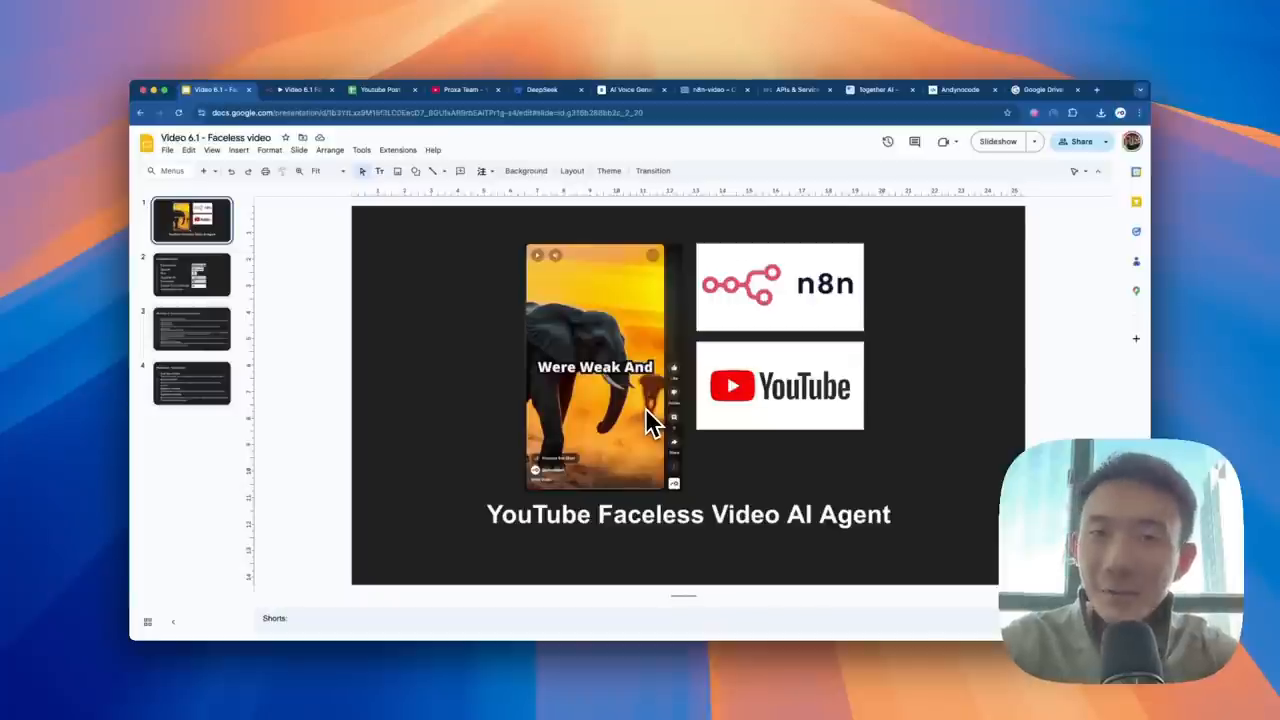
Task: Open the Slideshow options dropdown arrow
Action: pyautogui.click(x=1034, y=142)
